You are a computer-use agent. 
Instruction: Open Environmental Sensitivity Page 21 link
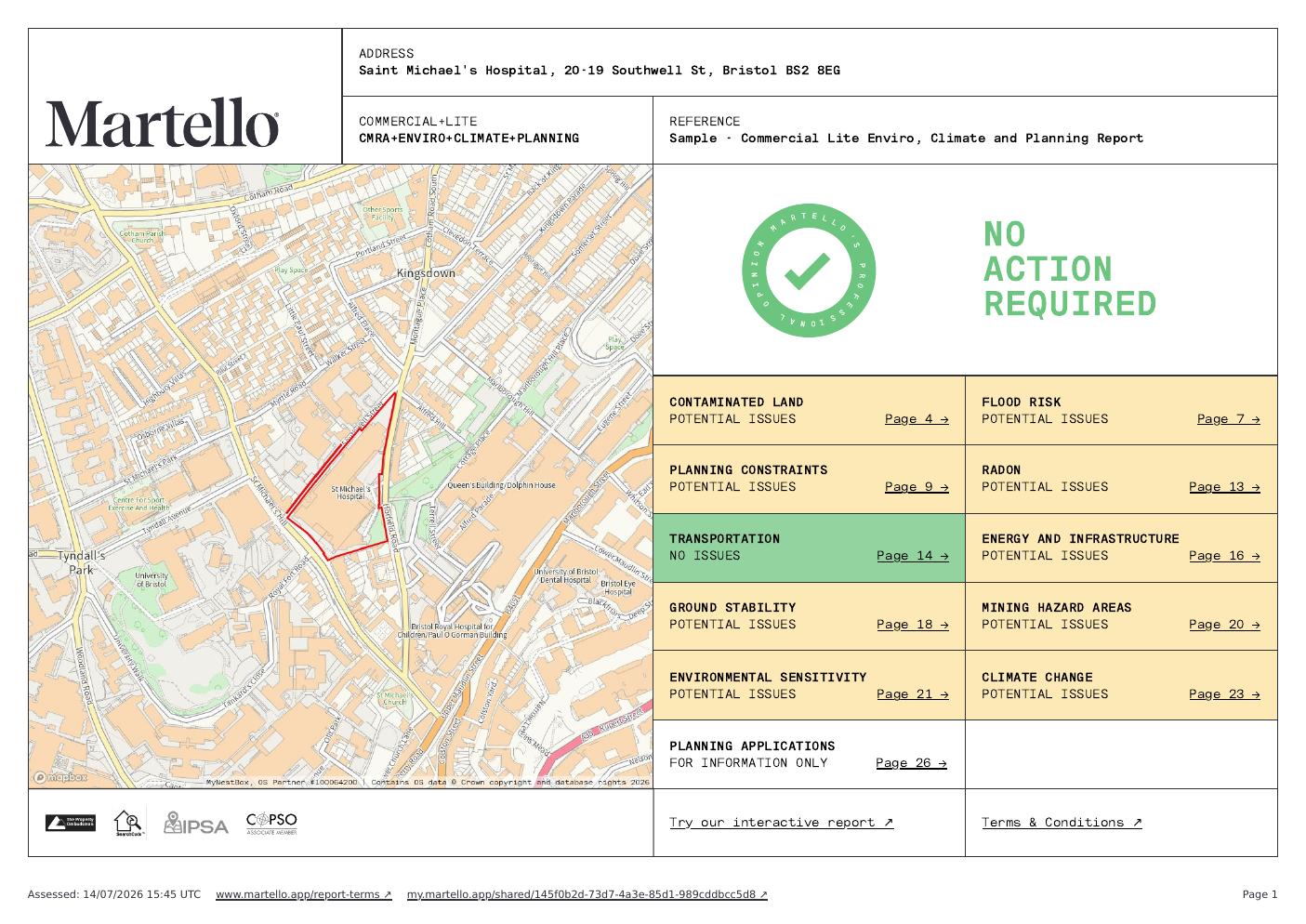pyautogui.click(x=913, y=694)
